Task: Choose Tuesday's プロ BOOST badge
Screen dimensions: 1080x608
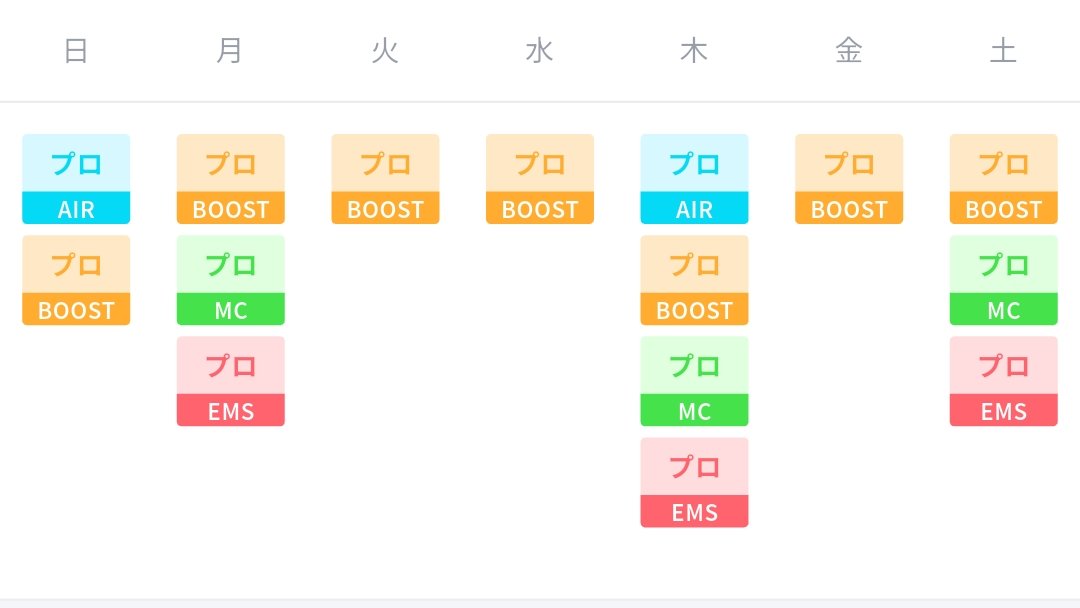Action: [385, 179]
